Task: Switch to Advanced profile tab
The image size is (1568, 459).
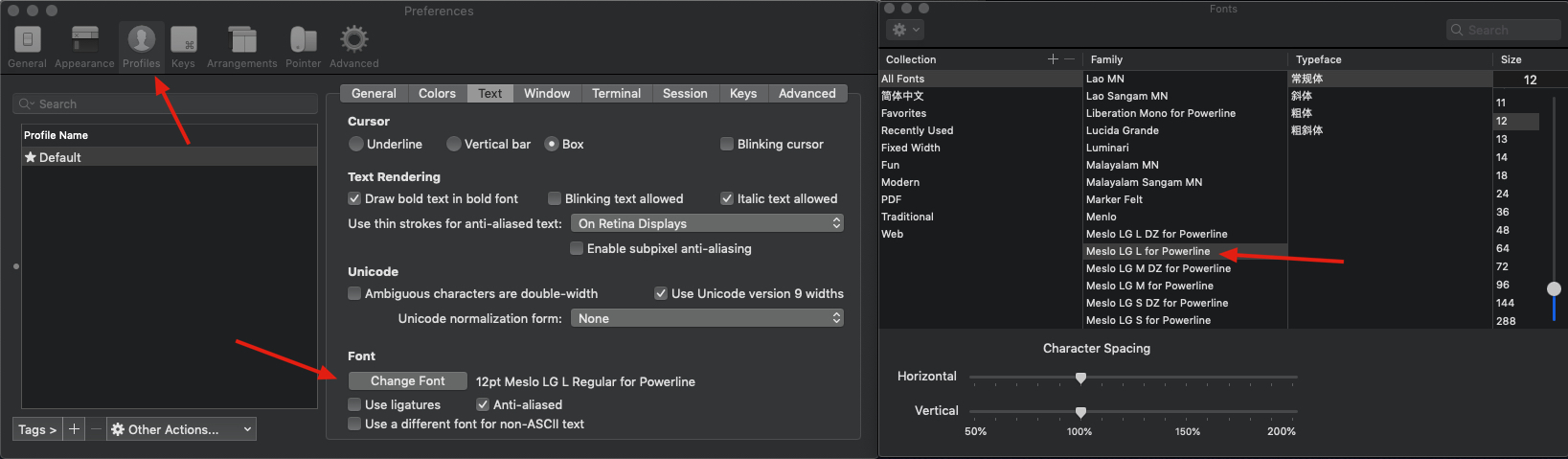Action: point(807,93)
